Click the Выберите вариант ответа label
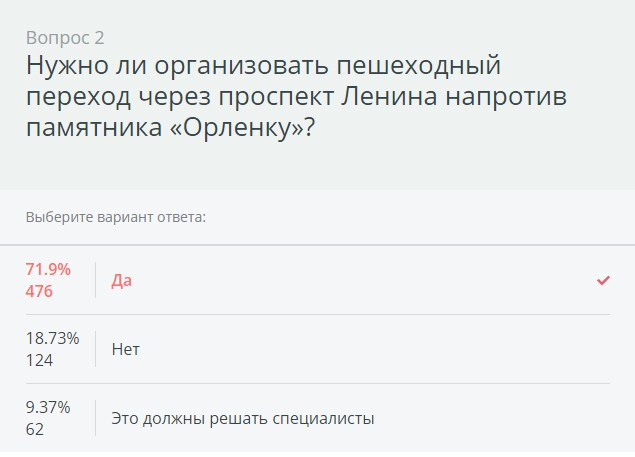The width and height of the screenshot is (635, 457). coord(116,217)
